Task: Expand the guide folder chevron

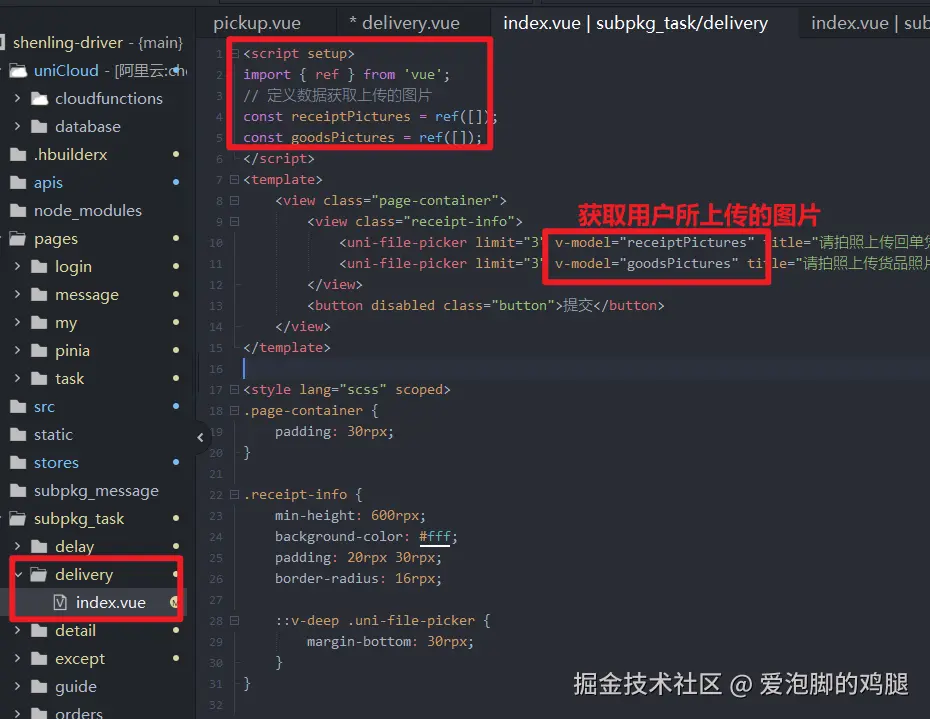Action: (x=17, y=686)
